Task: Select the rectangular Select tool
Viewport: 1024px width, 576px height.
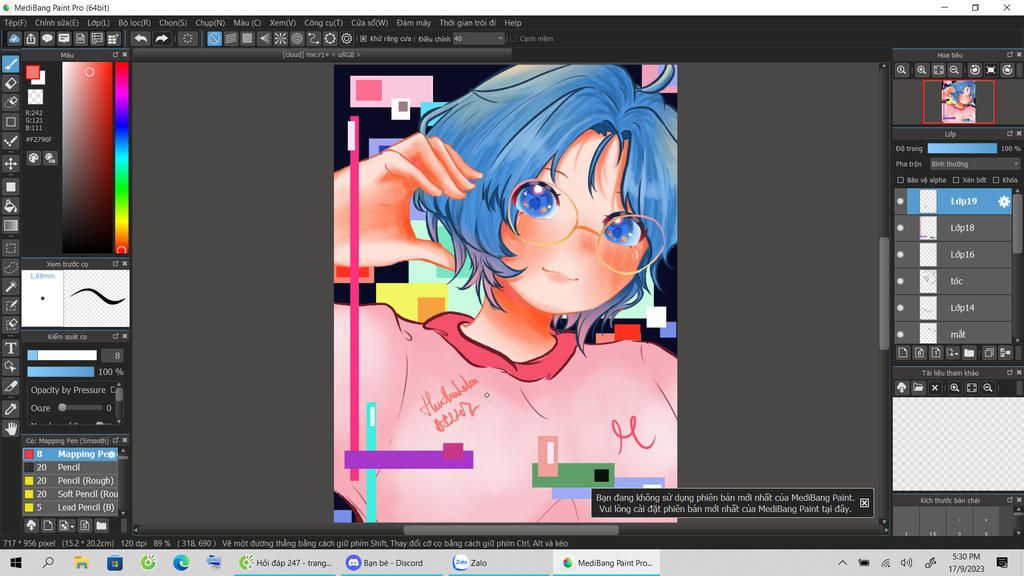Action: coord(10,248)
